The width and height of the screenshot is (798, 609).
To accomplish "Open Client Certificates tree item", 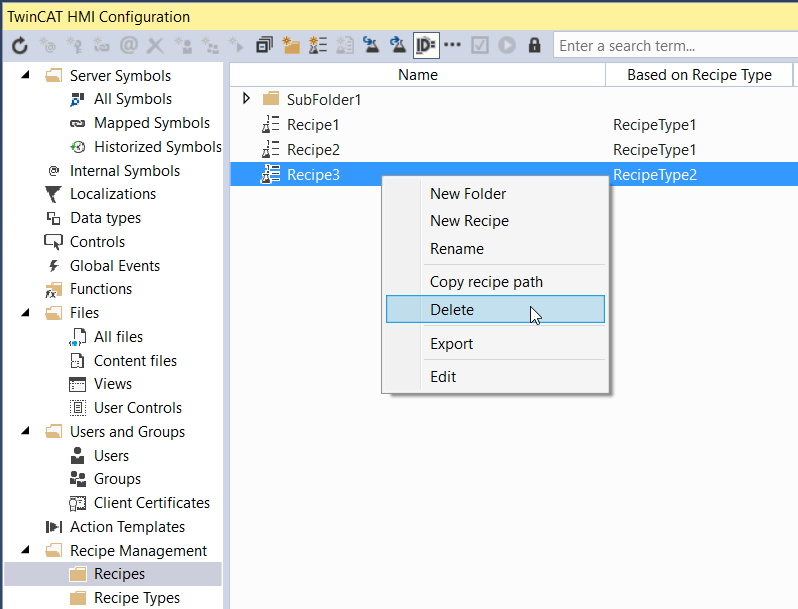I will coord(152,503).
